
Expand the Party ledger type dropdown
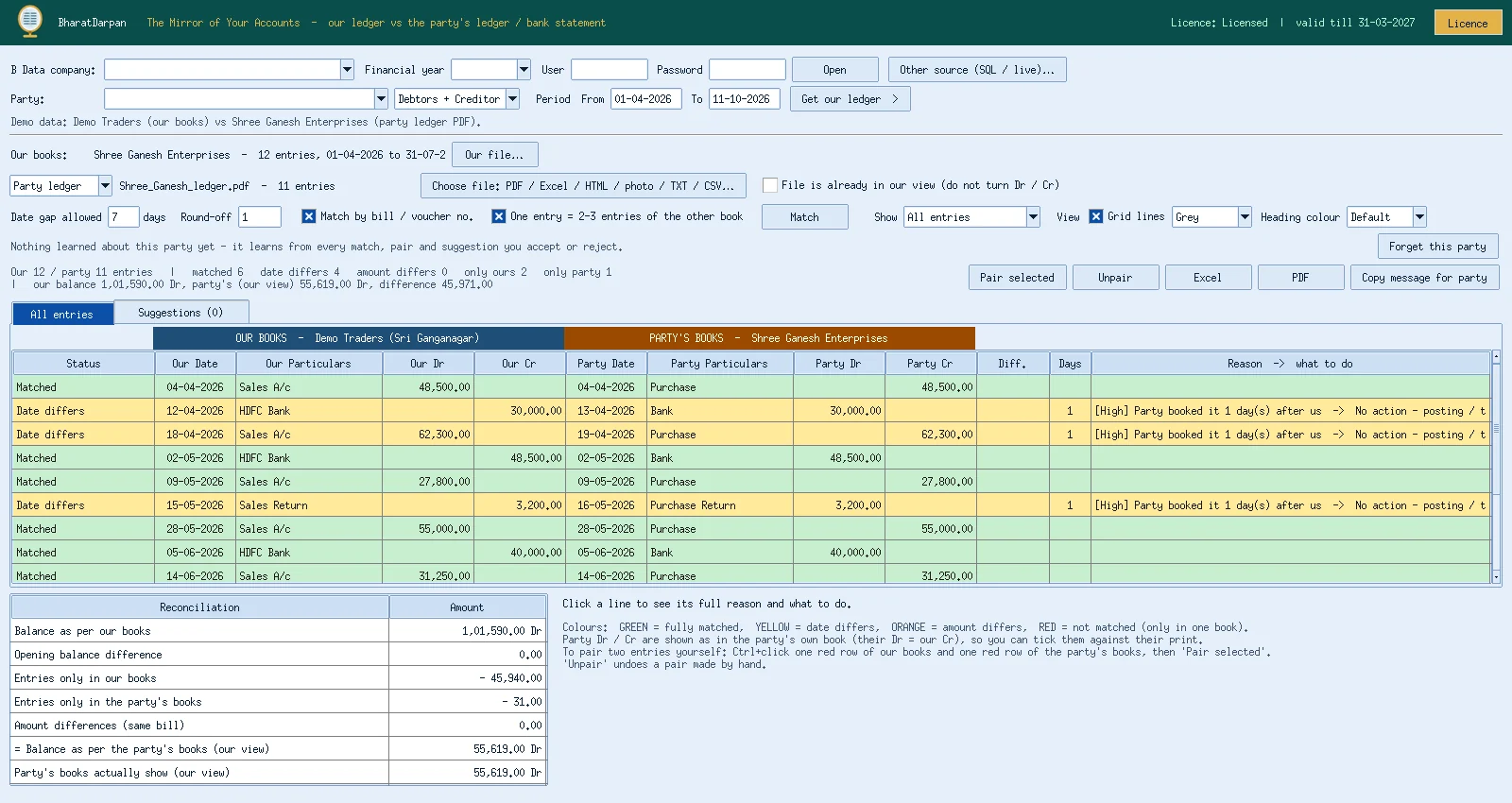click(105, 186)
